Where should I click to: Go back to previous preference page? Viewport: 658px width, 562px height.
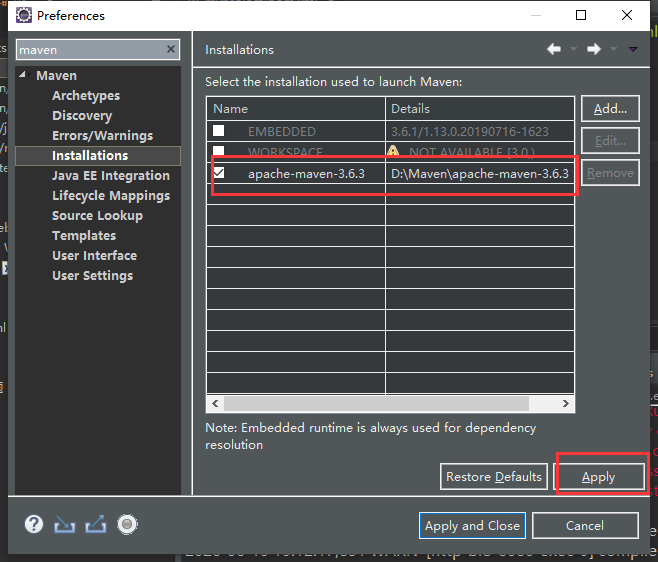click(554, 49)
